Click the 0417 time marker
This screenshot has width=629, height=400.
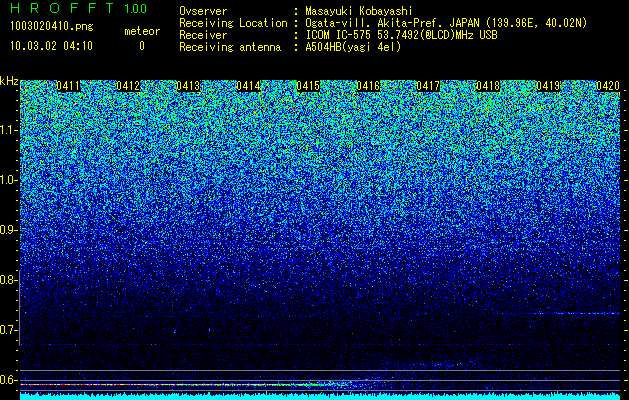pos(428,86)
